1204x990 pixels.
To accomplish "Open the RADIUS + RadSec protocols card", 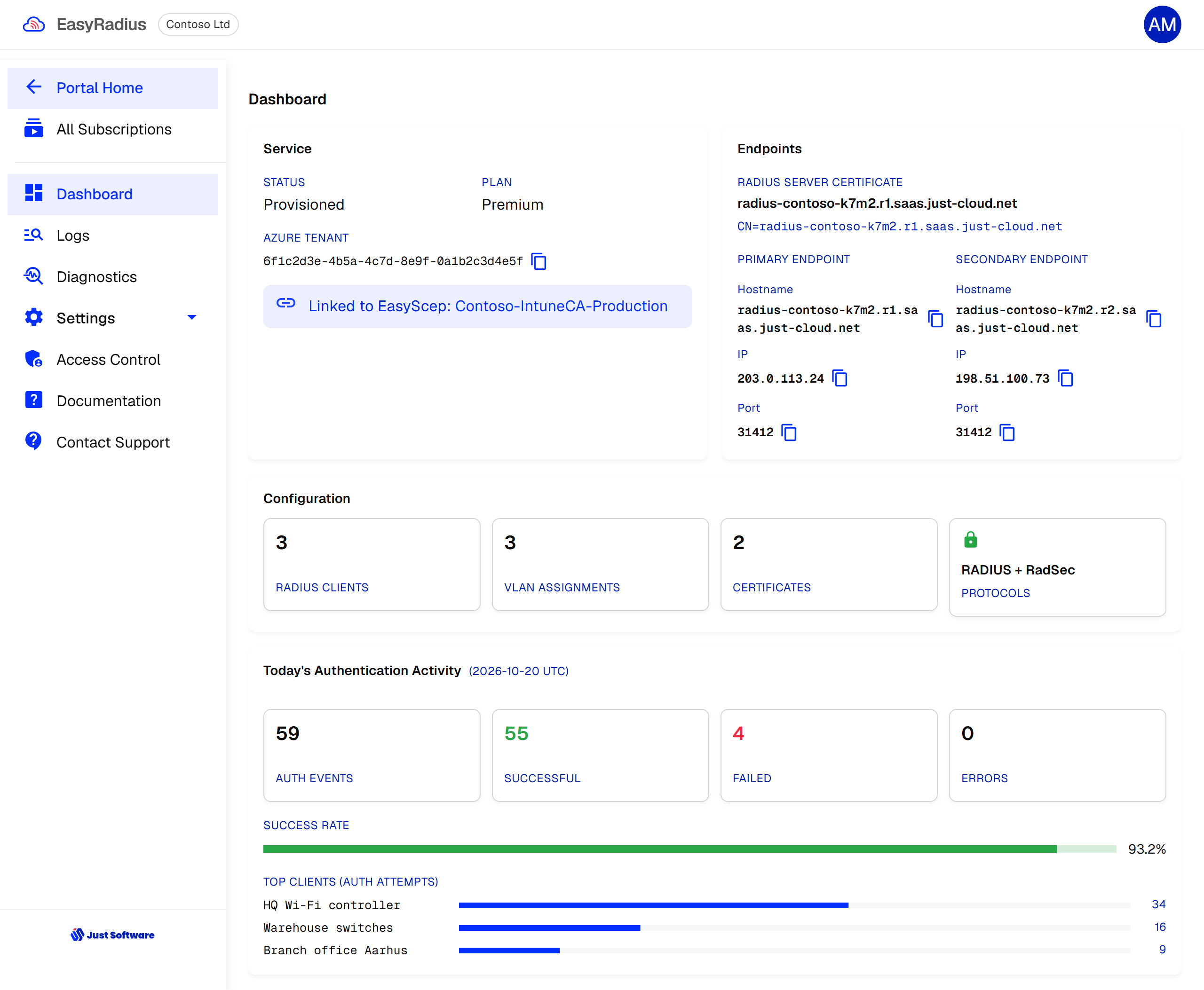I will coord(1057,567).
